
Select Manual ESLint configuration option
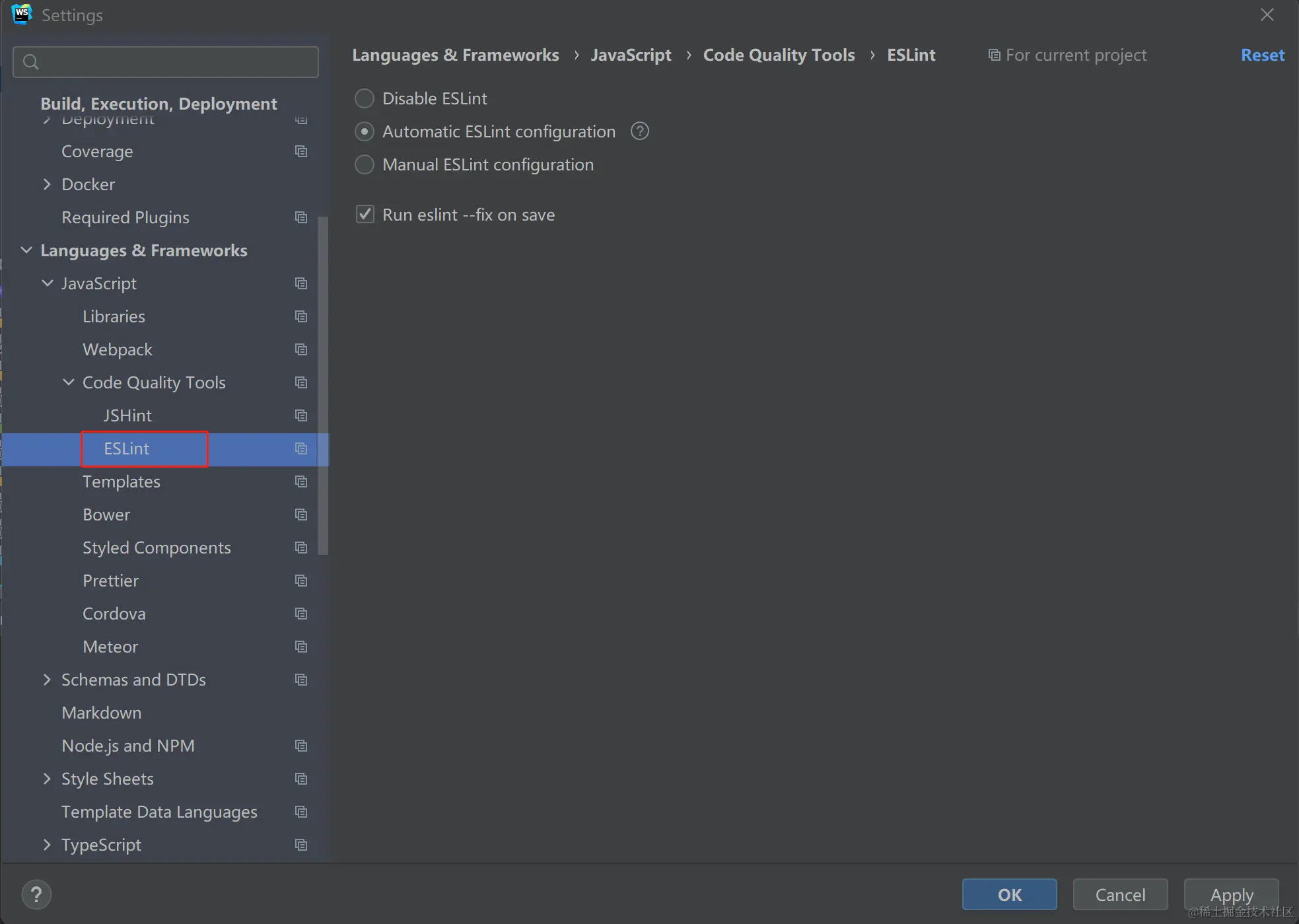point(365,164)
